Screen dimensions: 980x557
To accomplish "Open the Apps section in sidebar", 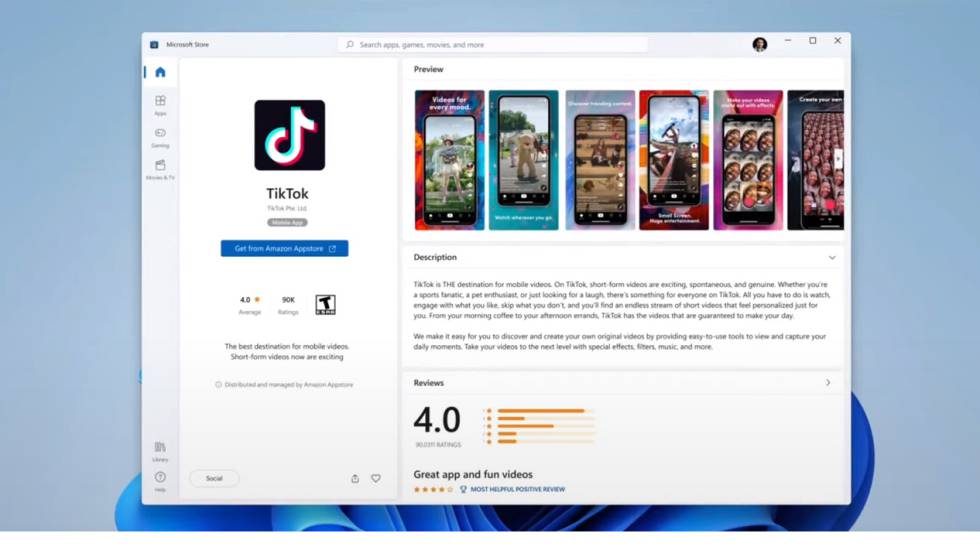I will pyautogui.click(x=160, y=104).
